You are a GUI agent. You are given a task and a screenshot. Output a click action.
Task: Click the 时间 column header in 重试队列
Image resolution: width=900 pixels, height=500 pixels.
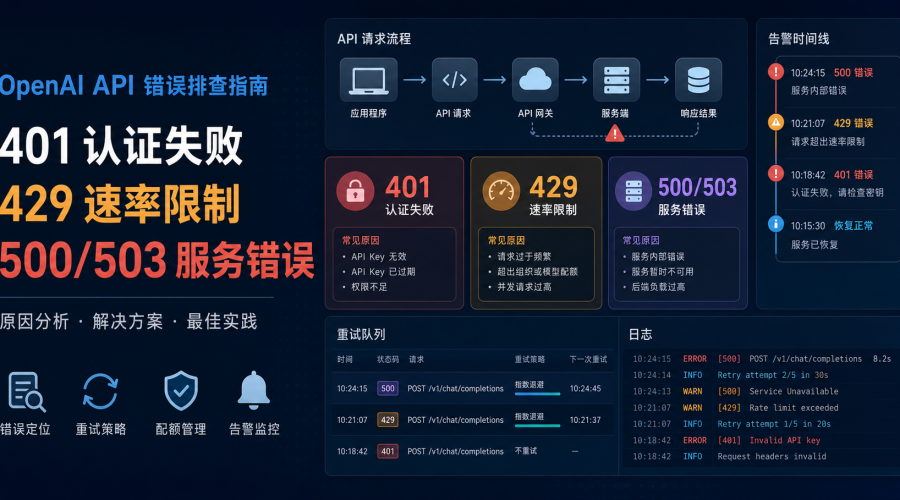[x=345, y=359]
